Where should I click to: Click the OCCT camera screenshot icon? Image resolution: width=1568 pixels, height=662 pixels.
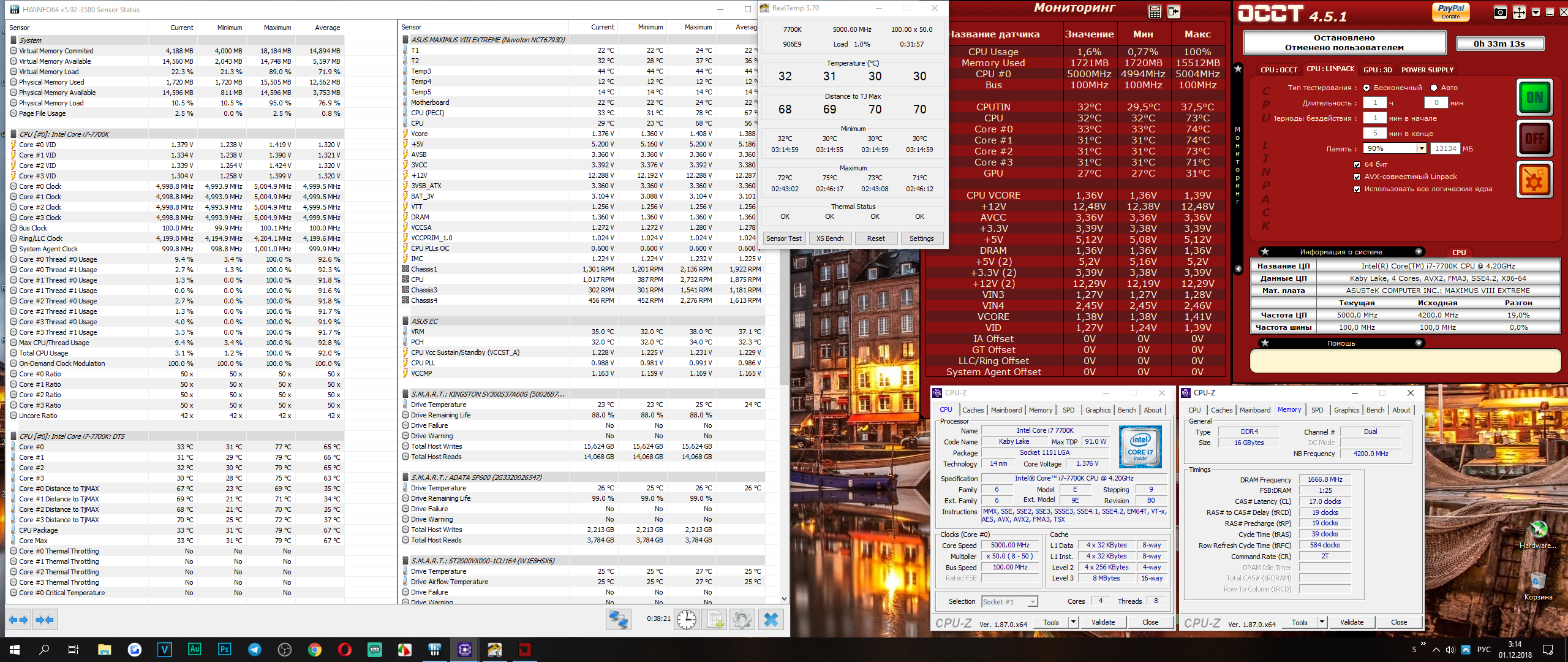click(1500, 13)
